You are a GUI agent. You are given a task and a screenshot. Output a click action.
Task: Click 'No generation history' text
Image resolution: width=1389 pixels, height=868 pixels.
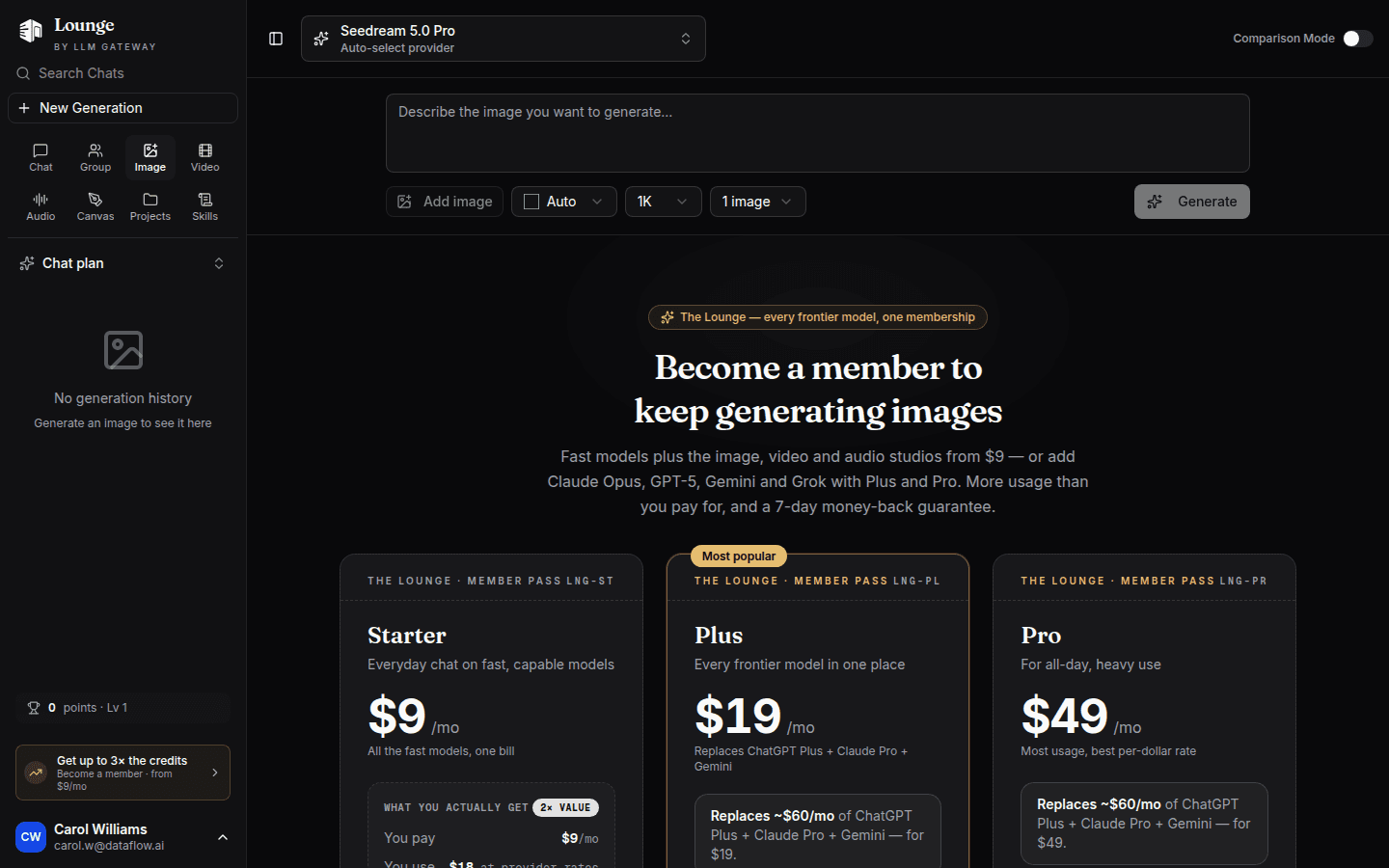[123, 398]
